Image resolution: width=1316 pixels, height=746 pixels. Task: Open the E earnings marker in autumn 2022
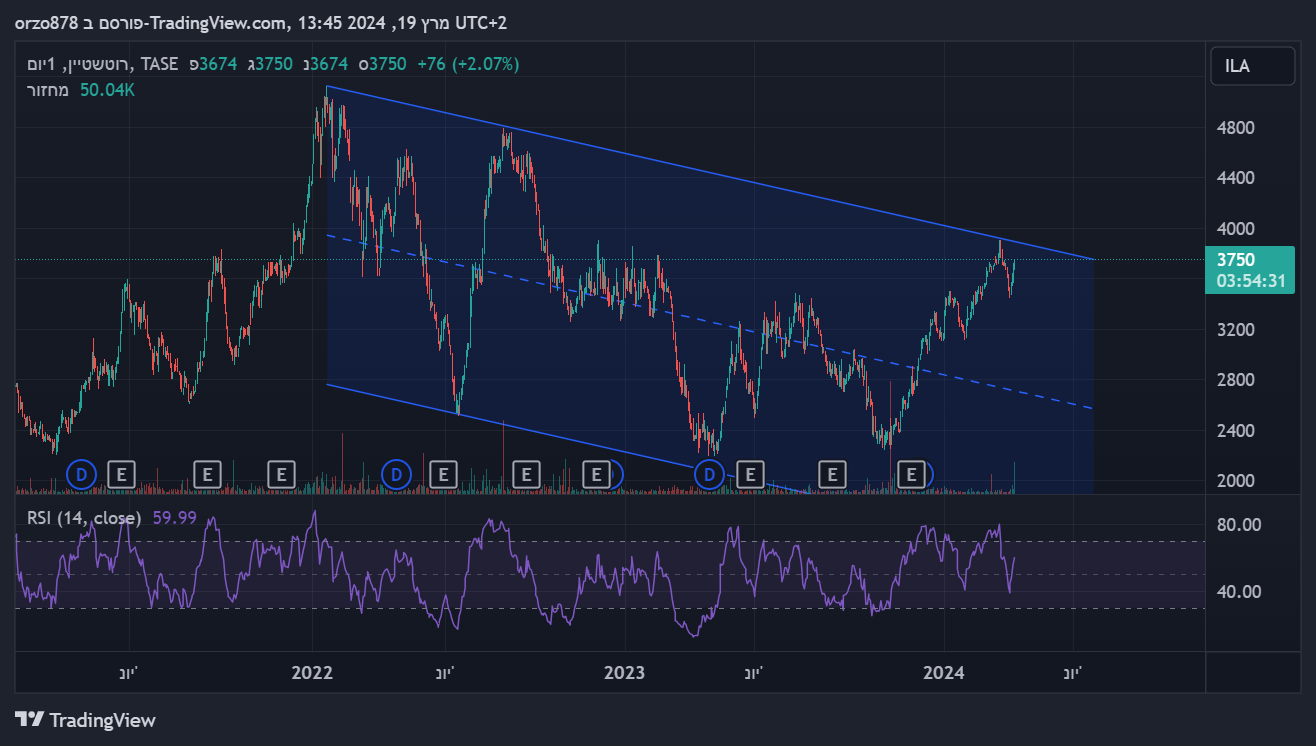pos(526,474)
